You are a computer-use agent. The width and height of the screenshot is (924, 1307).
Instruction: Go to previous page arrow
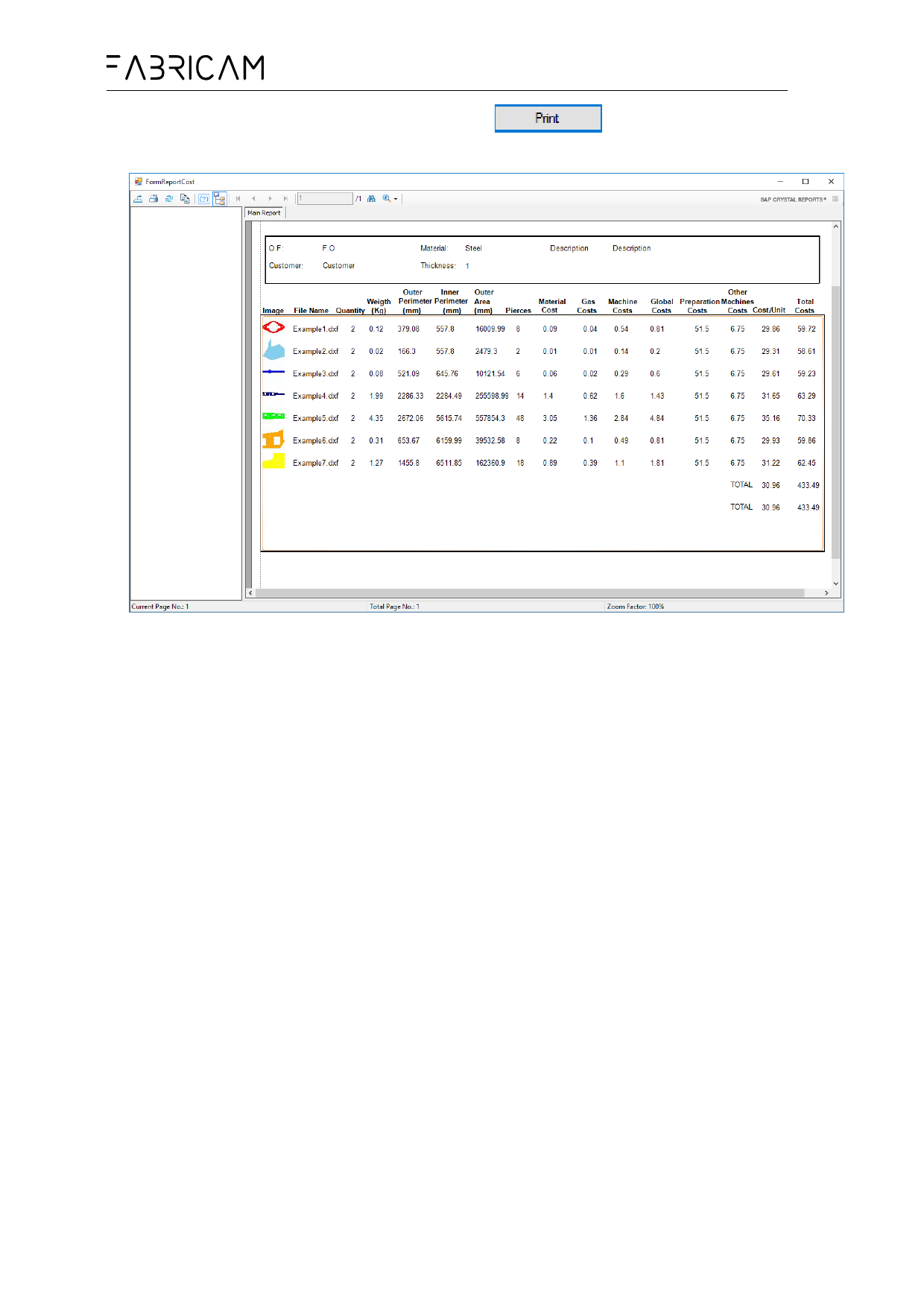pyautogui.click(x=254, y=199)
